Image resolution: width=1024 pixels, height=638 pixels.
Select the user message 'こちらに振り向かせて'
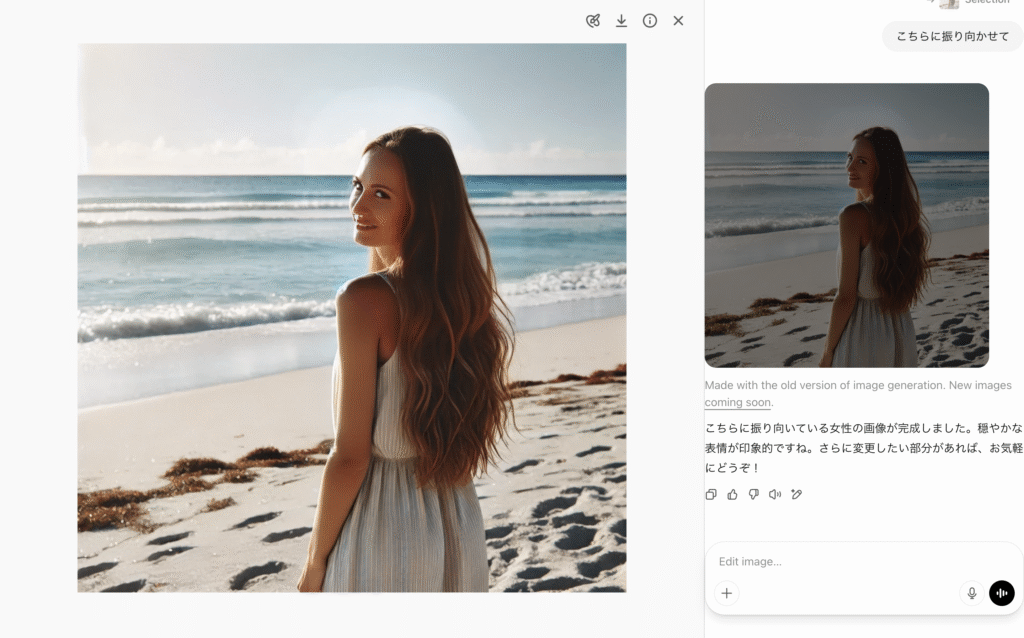[953, 37]
